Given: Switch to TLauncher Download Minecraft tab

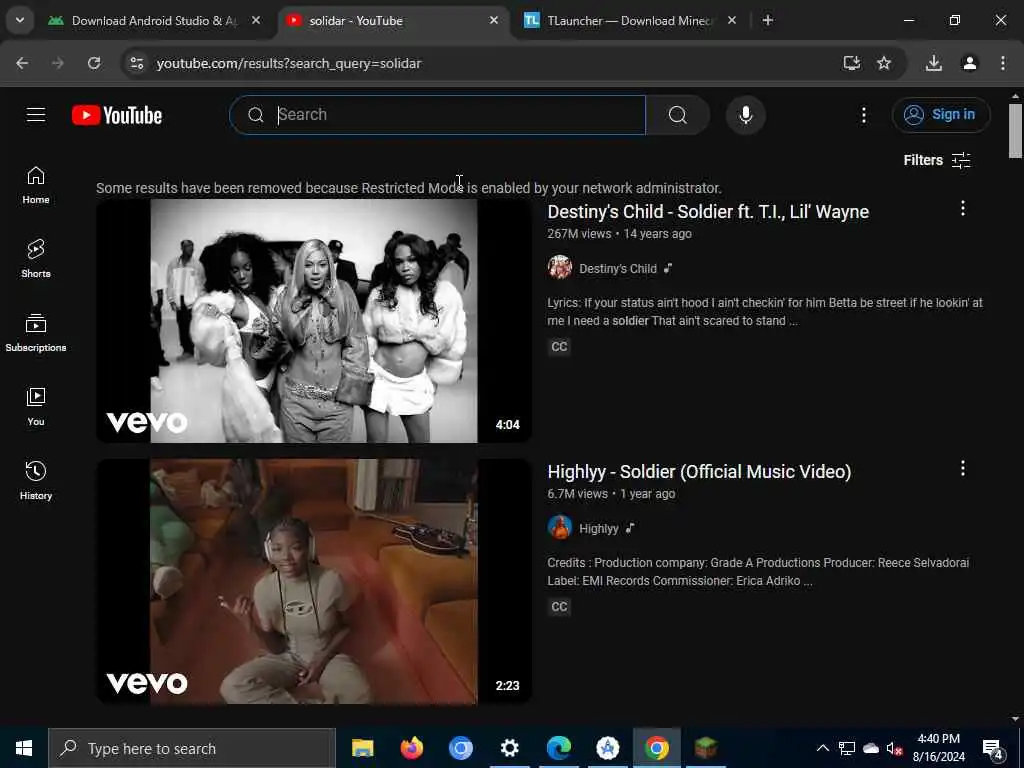Looking at the screenshot, I should 628,21.
